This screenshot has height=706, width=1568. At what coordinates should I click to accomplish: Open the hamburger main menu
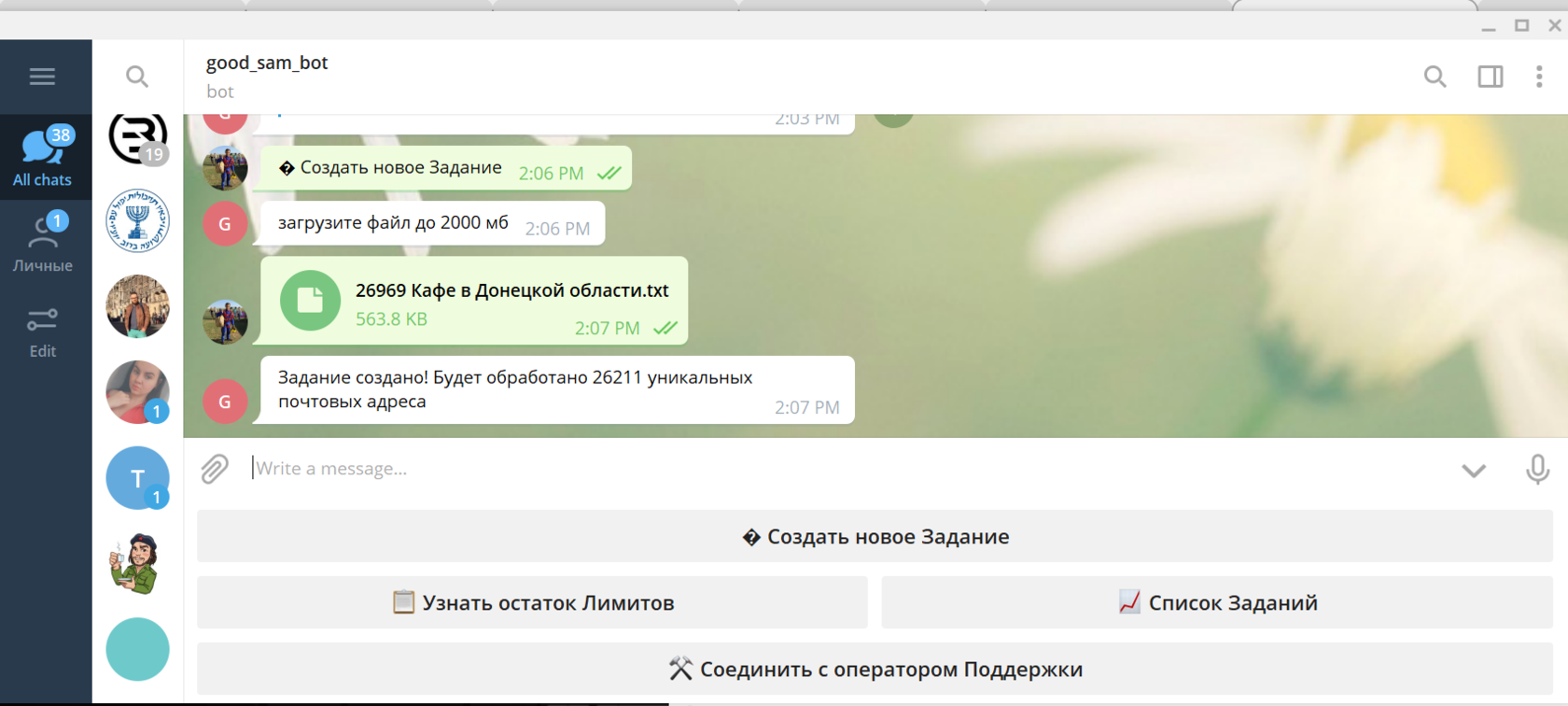[42, 77]
